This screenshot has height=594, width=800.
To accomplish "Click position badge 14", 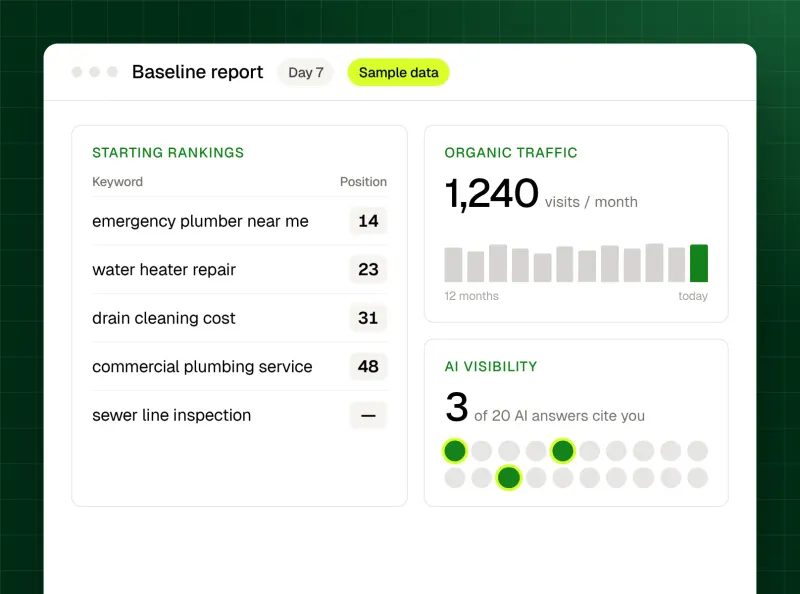I will point(368,221).
